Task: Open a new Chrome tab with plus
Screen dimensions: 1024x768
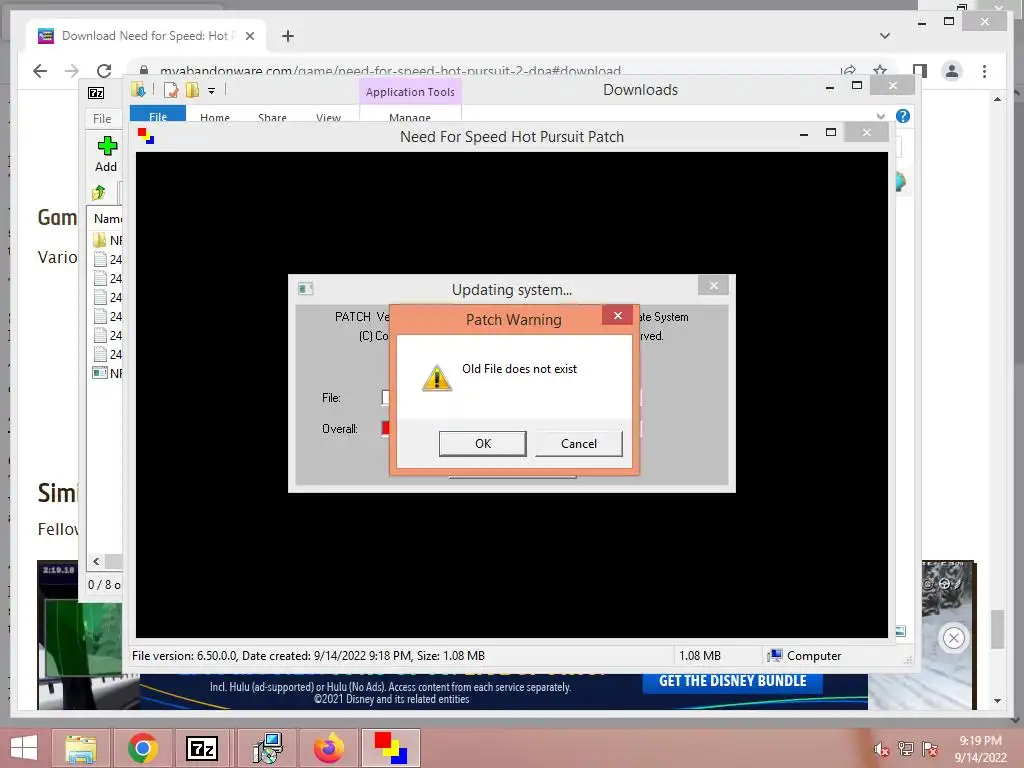Action: pyautogui.click(x=288, y=36)
